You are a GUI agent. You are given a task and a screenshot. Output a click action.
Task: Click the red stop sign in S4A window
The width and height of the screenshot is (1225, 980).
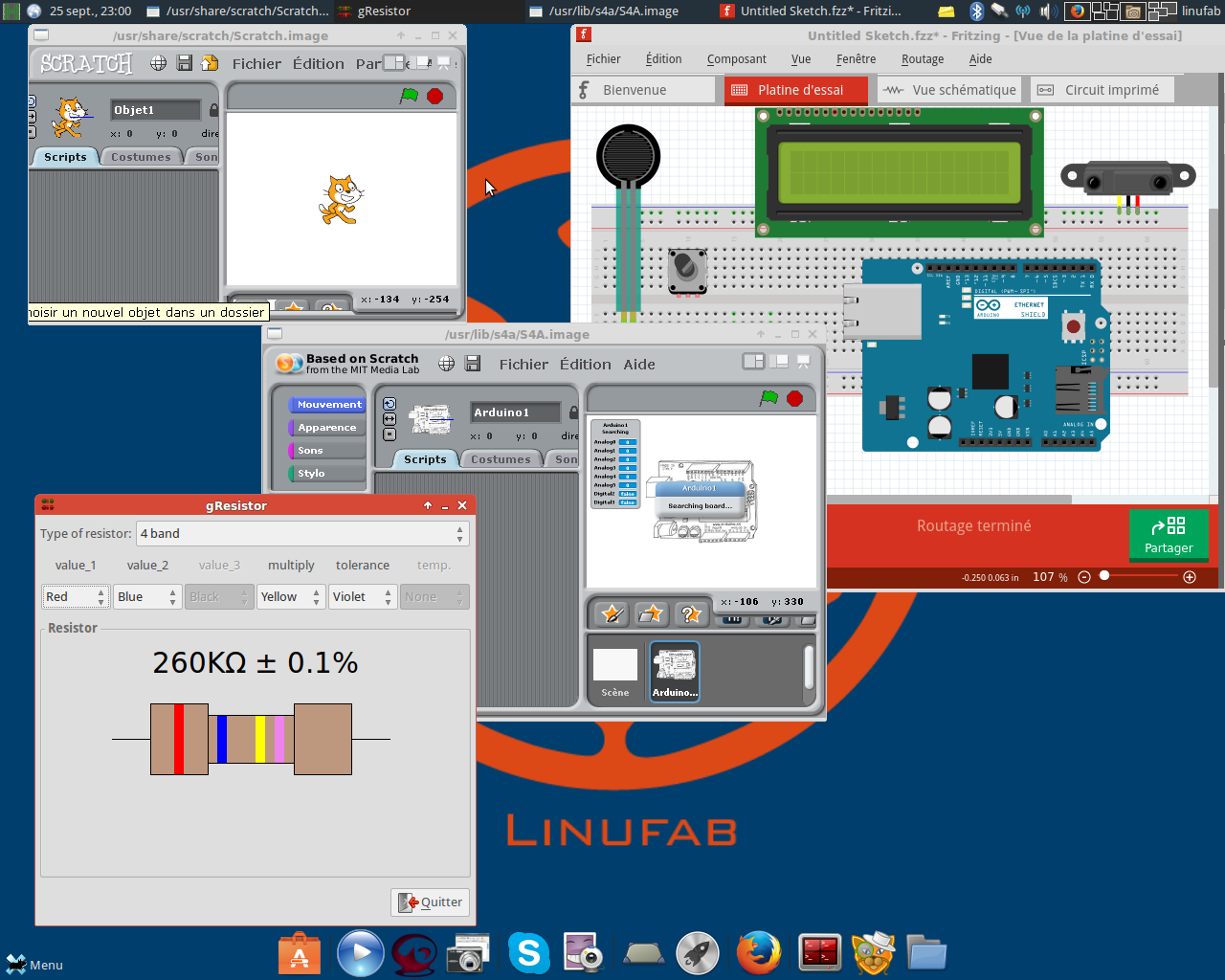794,398
